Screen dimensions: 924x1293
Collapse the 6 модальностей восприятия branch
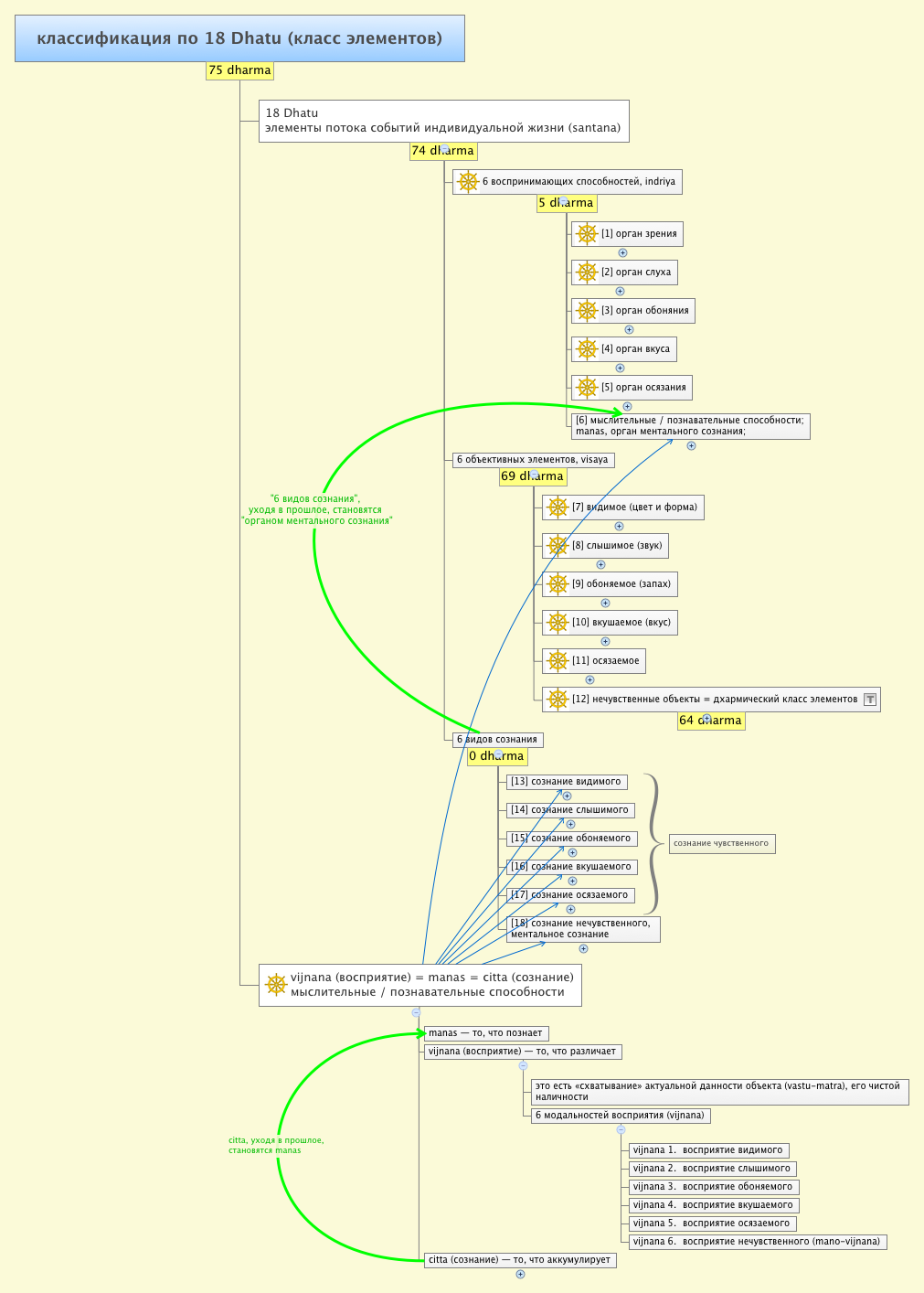tap(621, 1129)
